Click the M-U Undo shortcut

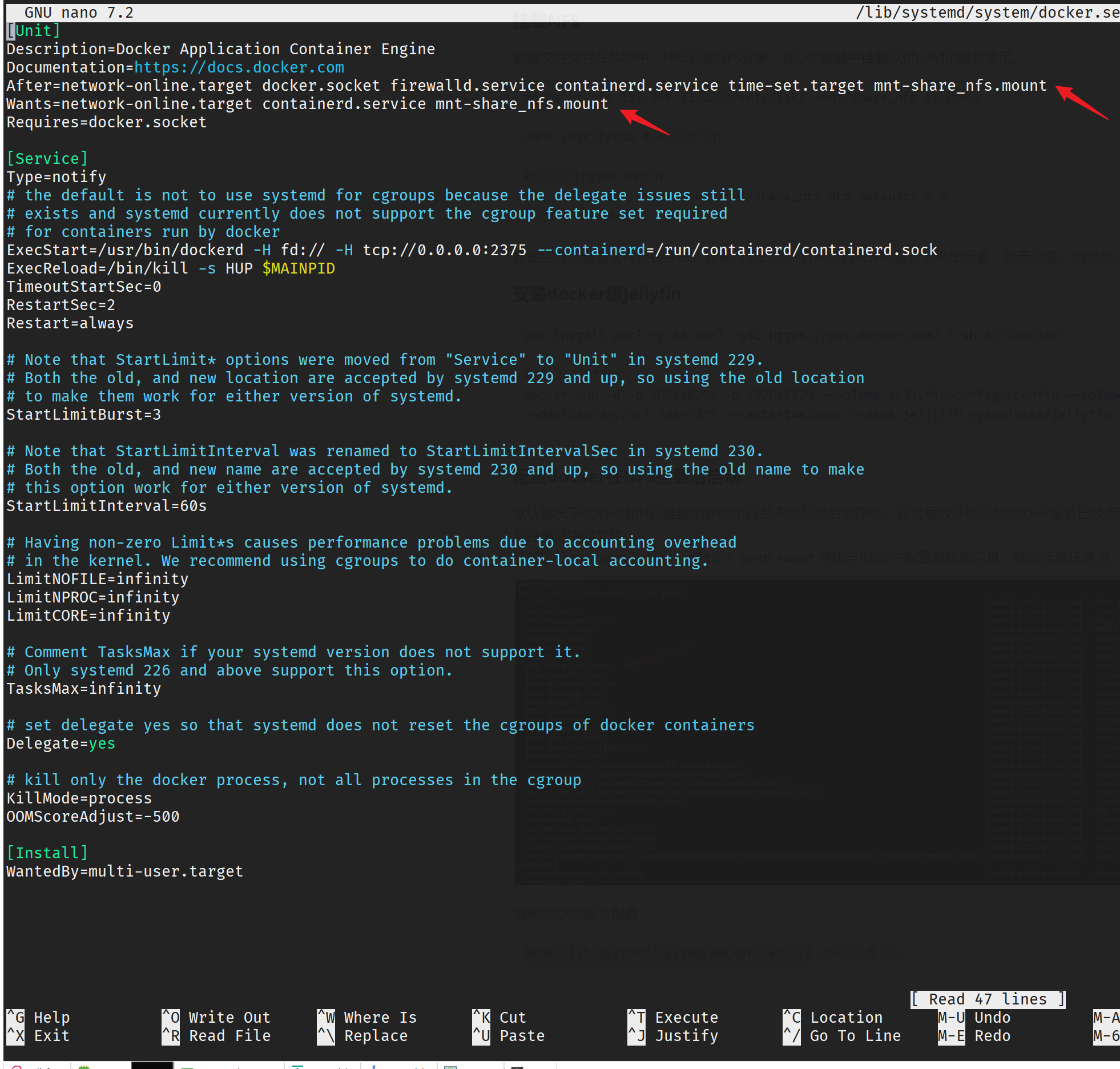pyautogui.click(x=974, y=1017)
